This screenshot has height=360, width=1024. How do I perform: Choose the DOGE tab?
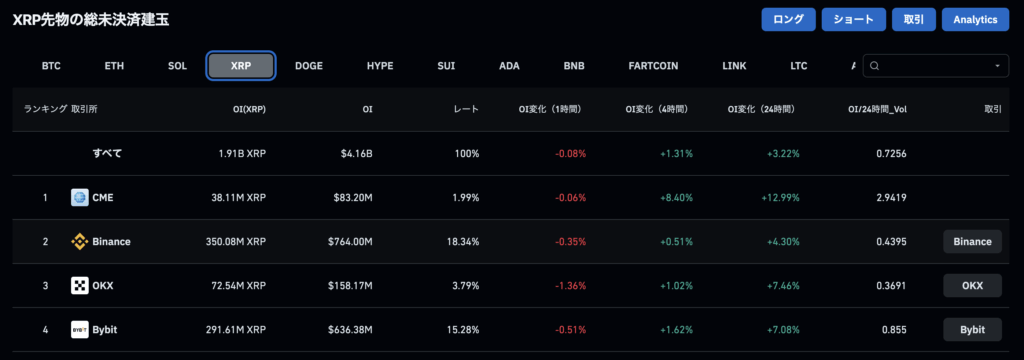308,66
